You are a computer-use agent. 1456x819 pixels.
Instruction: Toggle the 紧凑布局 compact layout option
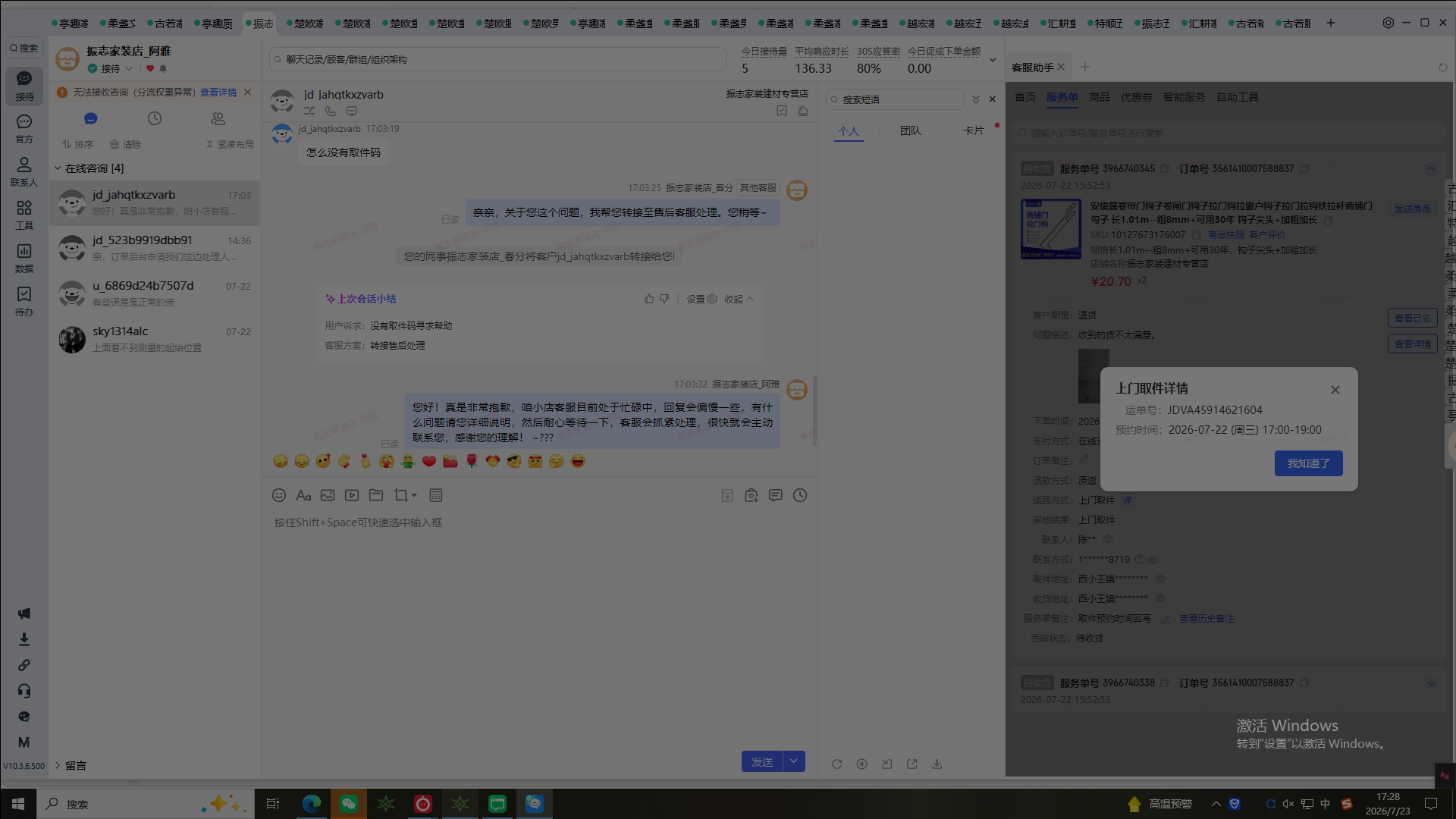(x=230, y=144)
